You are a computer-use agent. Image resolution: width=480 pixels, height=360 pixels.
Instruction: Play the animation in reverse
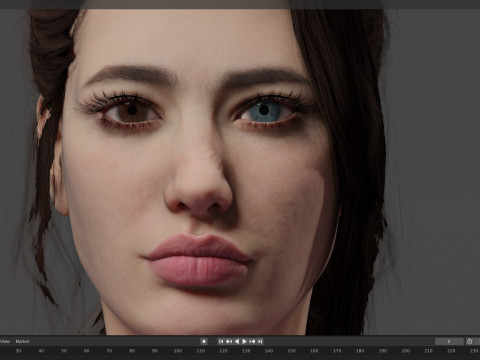237,341
